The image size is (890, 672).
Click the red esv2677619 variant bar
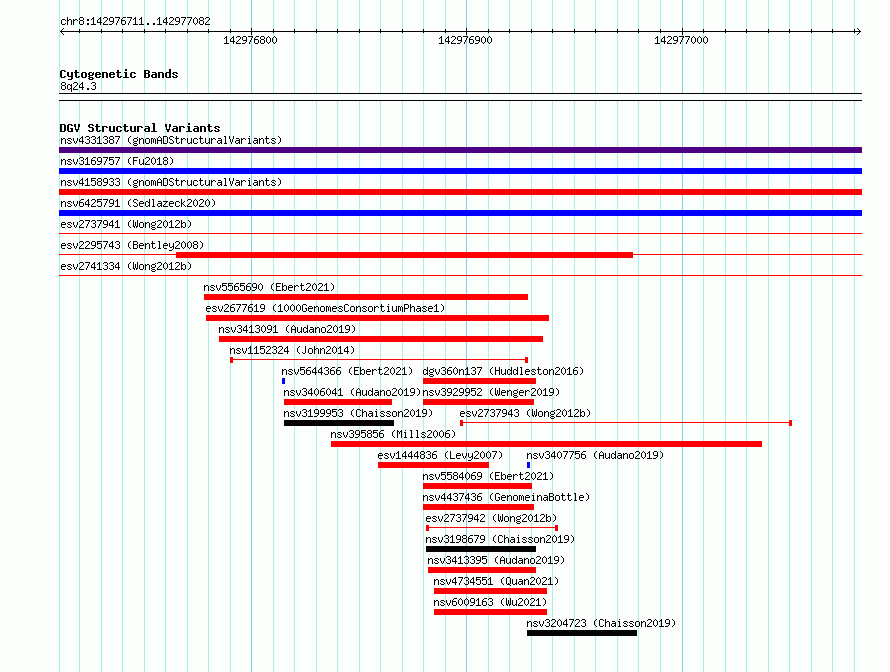(x=377, y=318)
